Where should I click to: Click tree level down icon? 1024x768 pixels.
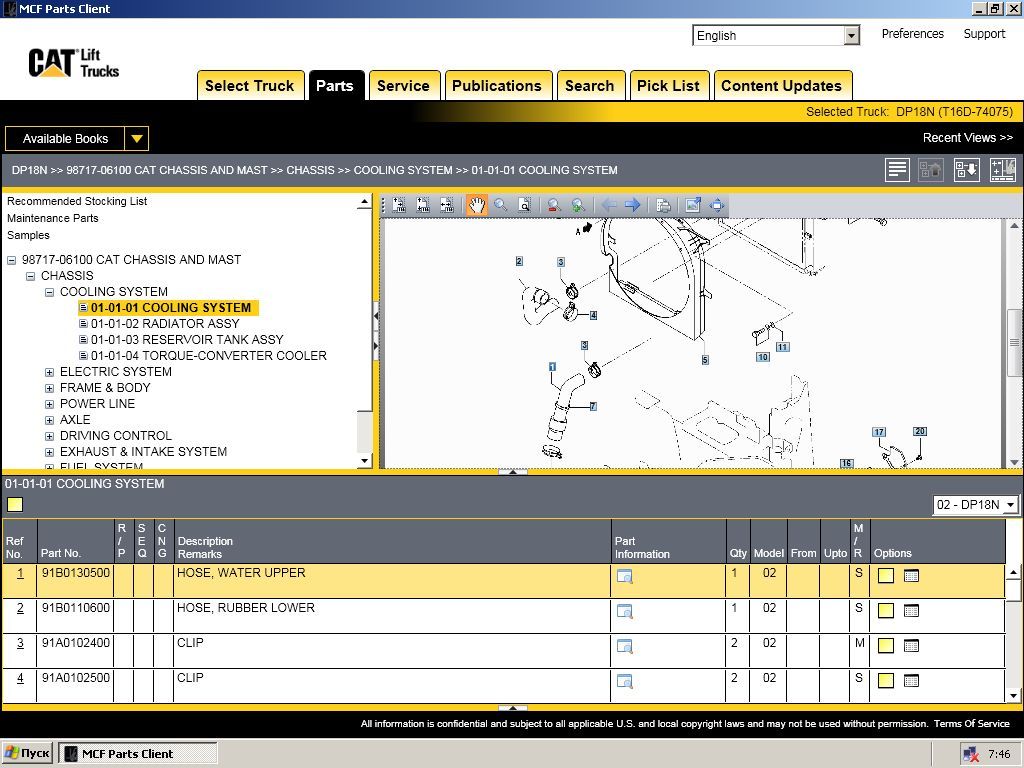click(x=967, y=170)
